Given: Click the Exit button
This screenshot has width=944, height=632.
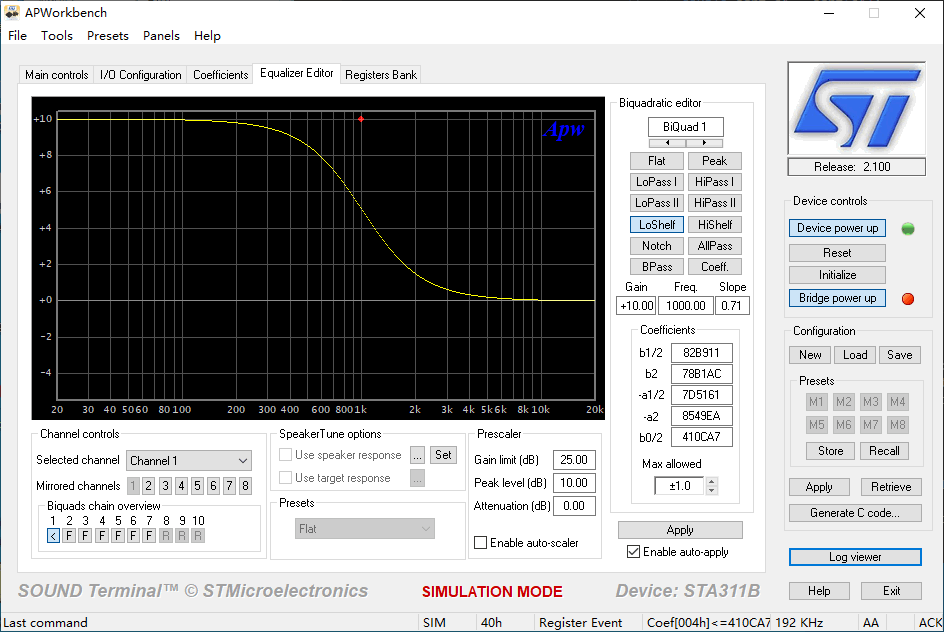Looking at the screenshot, I should pos(891,591).
